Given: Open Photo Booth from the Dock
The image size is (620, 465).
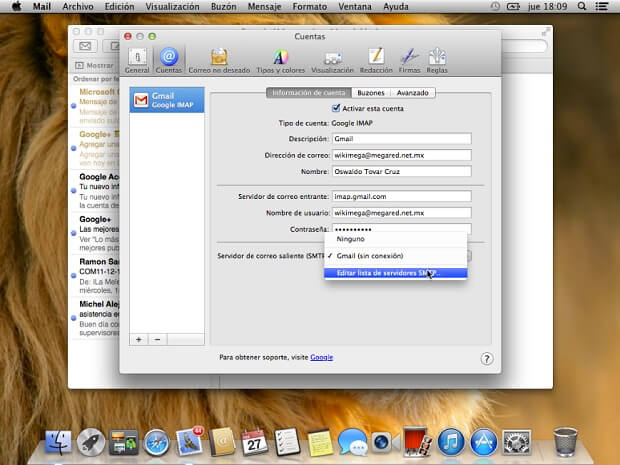Looking at the screenshot, I should 416,442.
